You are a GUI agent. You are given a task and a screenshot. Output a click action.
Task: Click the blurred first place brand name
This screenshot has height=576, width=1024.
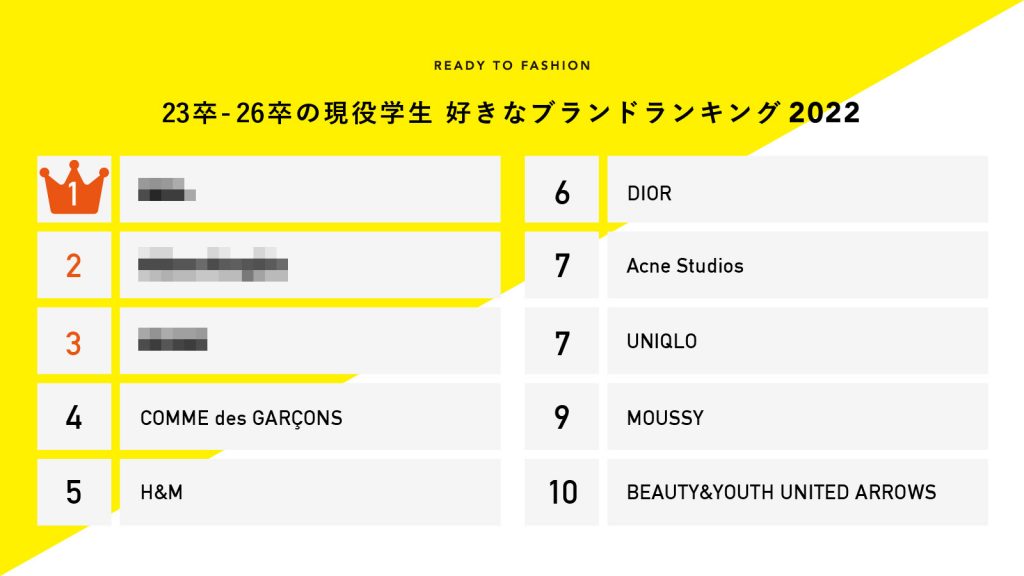pos(166,189)
